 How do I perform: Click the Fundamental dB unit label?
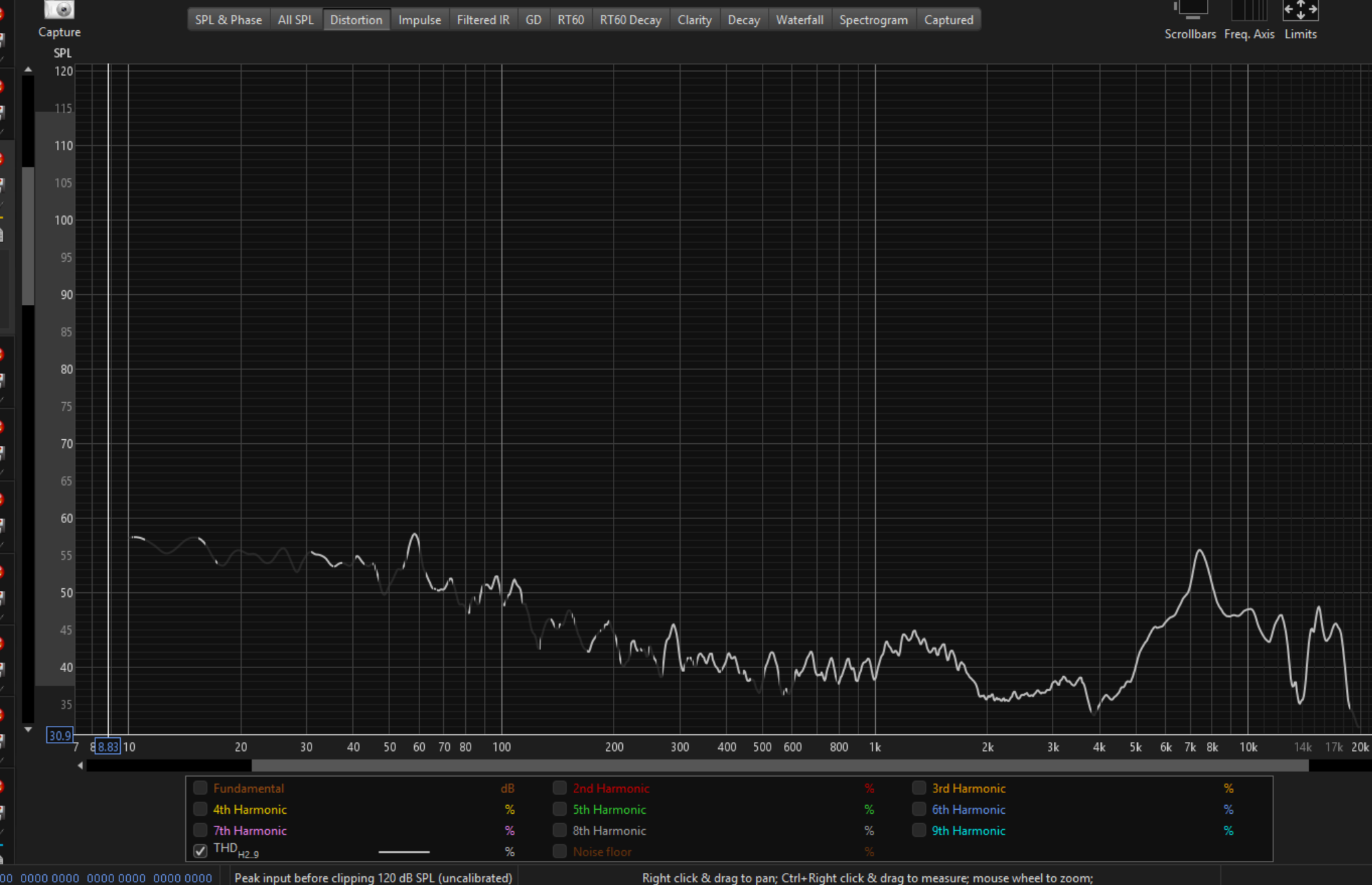click(507, 788)
